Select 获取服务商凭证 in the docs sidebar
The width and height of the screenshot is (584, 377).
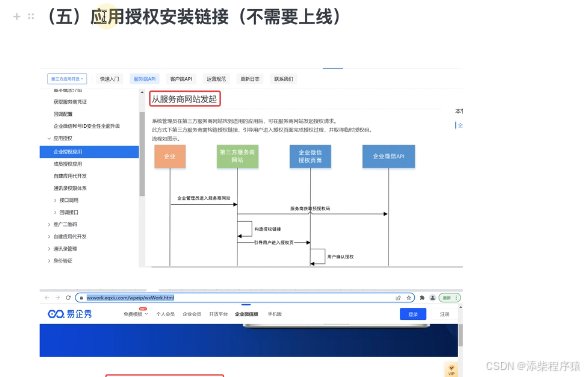[70, 102]
